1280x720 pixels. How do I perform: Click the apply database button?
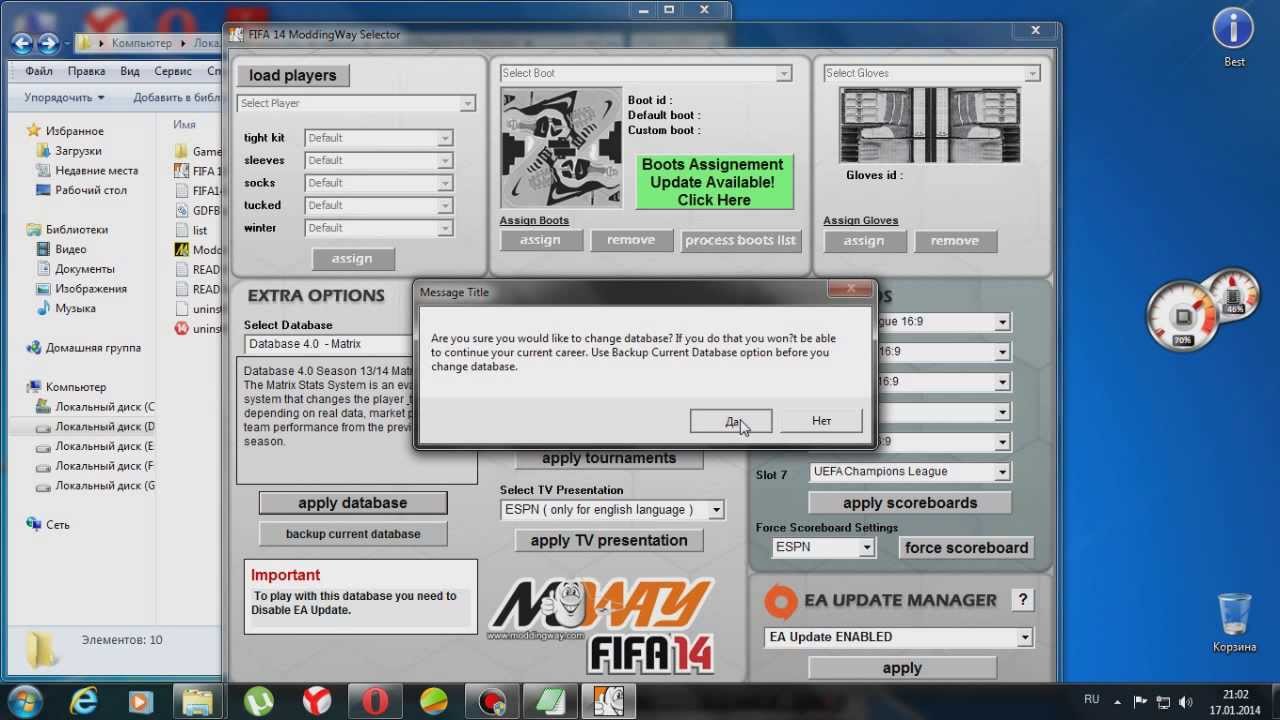coord(353,503)
